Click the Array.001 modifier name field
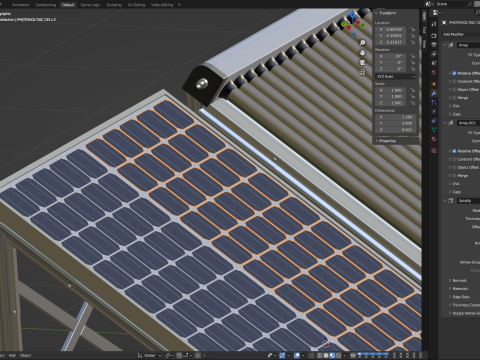 468,123
